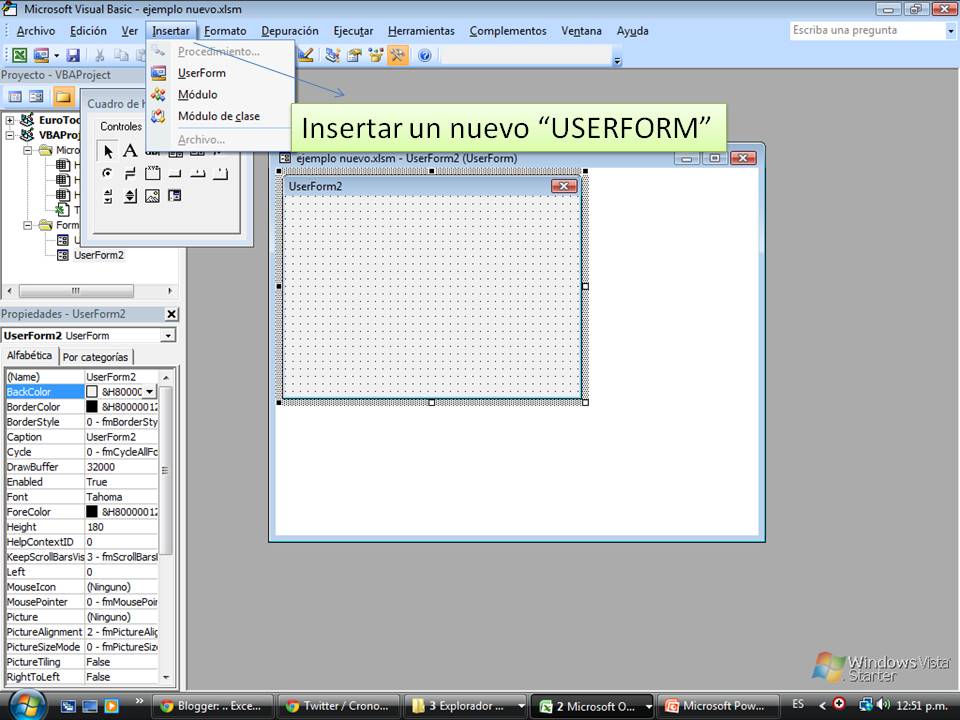Choose the pointer selection tool in the Toolbox

coord(108,150)
